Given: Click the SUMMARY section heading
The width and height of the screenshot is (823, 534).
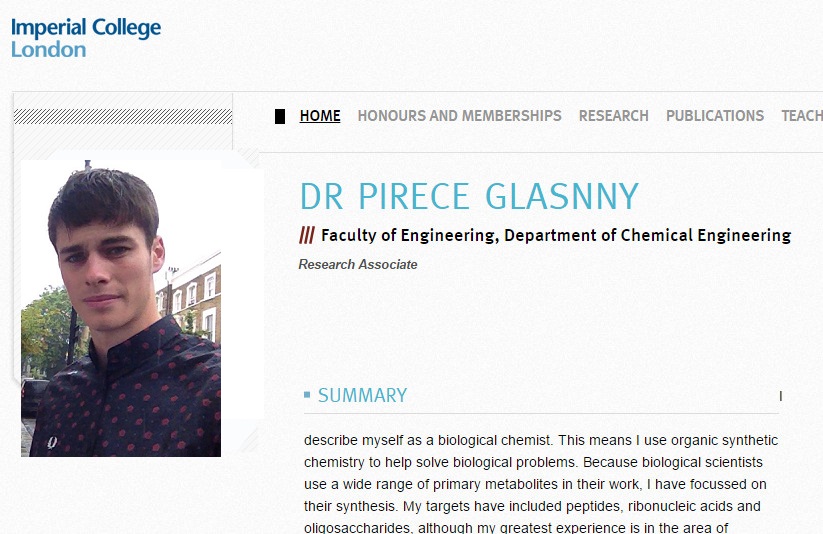Looking at the screenshot, I should pos(363,395).
